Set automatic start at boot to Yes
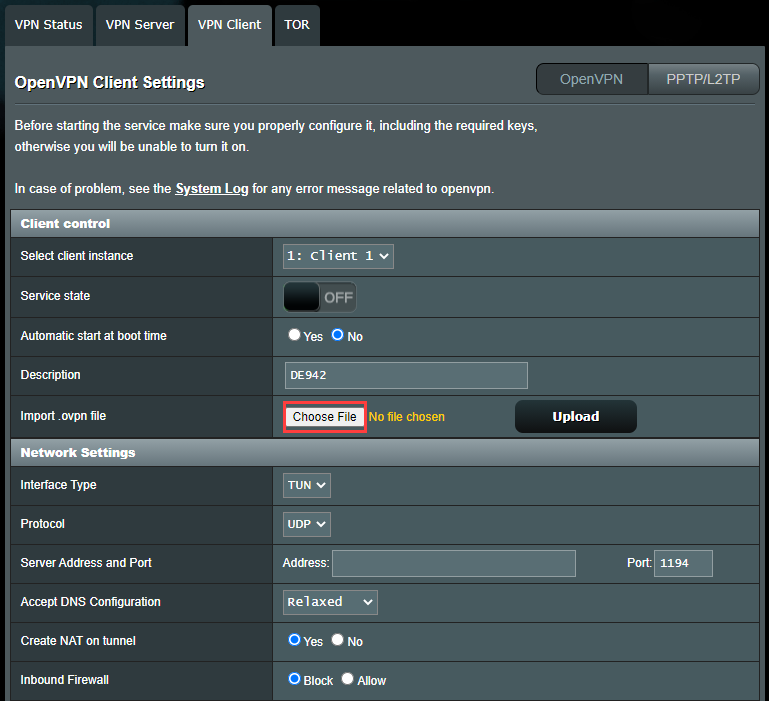The height and width of the screenshot is (701, 769). [294, 336]
